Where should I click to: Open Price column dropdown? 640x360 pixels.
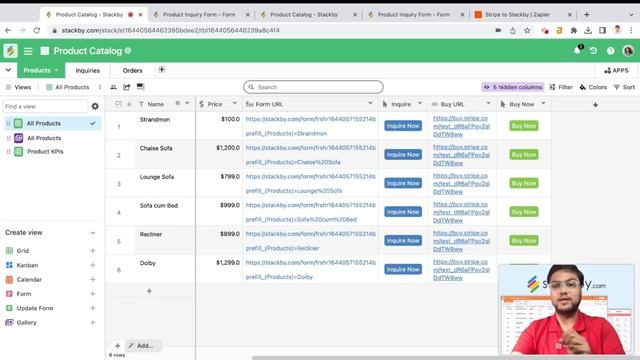(235, 104)
